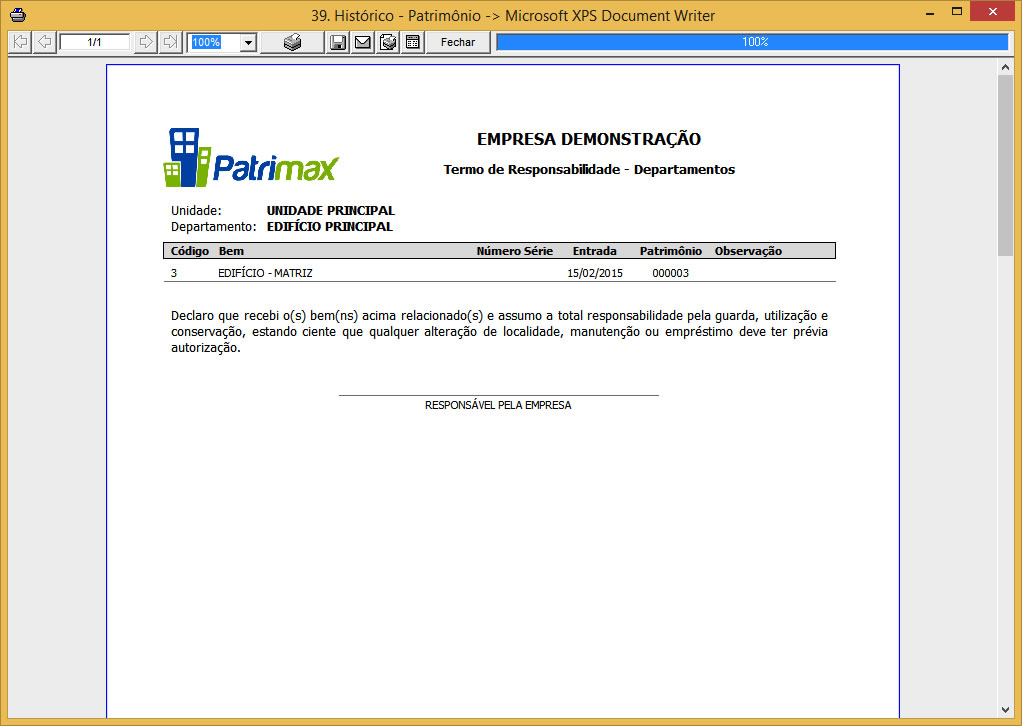Print the report with the printer button
The height and width of the screenshot is (726, 1022).
click(293, 42)
